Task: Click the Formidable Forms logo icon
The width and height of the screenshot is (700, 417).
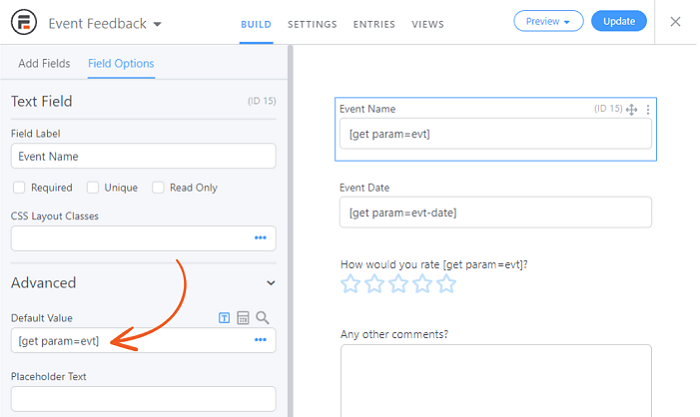Action: (24, 22)
